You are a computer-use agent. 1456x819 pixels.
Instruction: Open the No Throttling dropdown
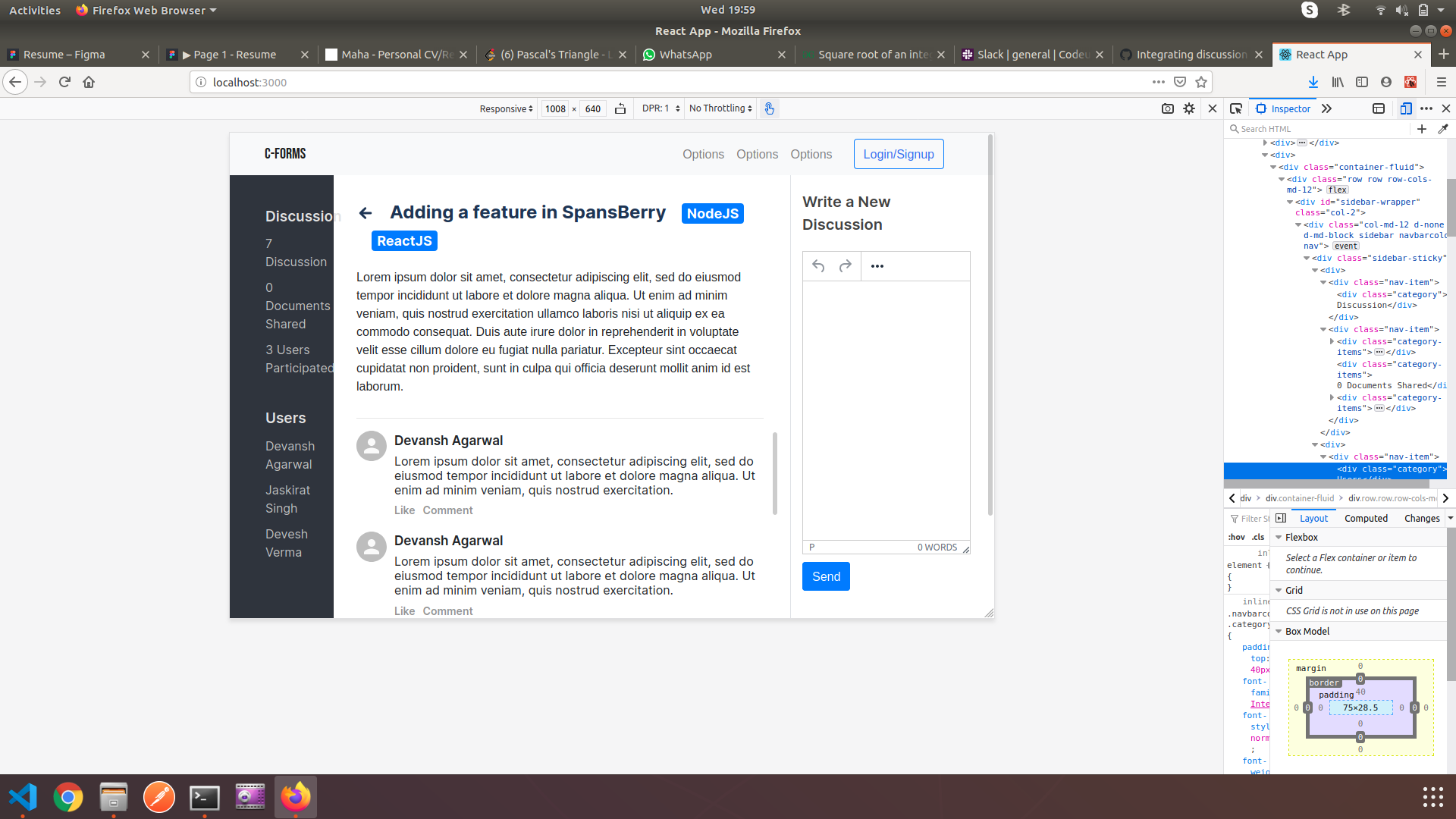(x=720, y=108)
